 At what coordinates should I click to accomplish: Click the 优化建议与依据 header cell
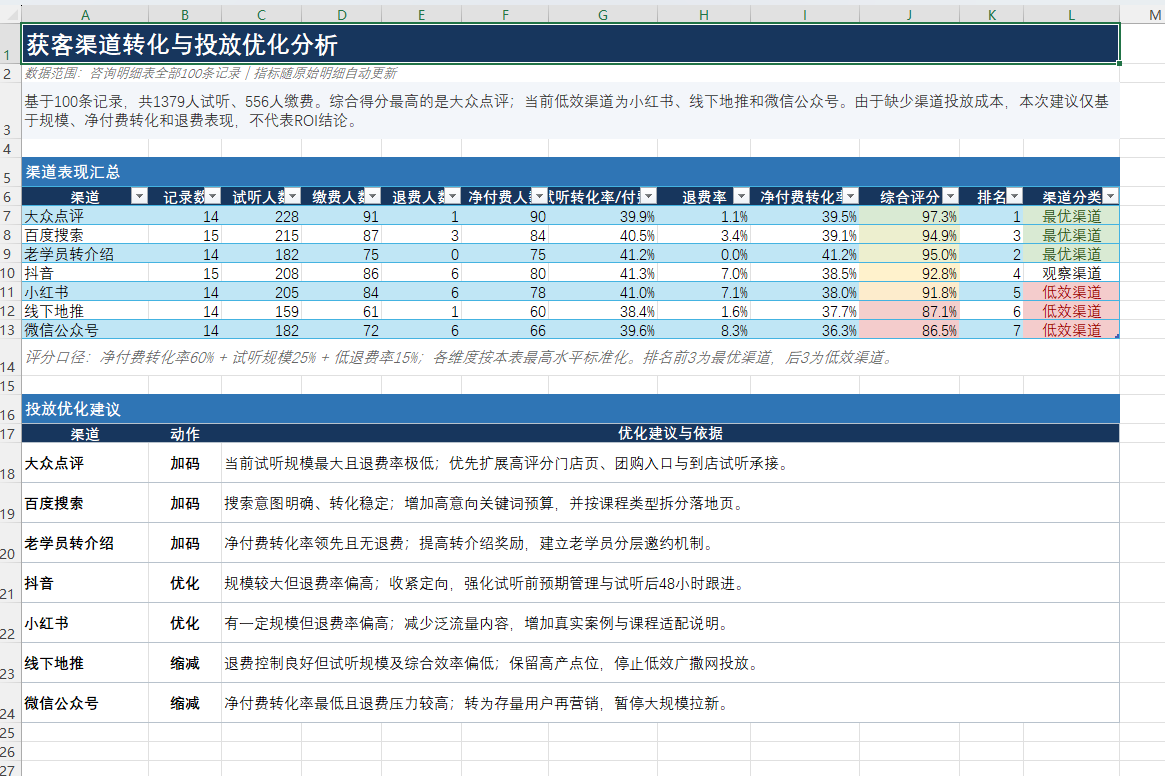pyautogui.click(x=670, y=433)
